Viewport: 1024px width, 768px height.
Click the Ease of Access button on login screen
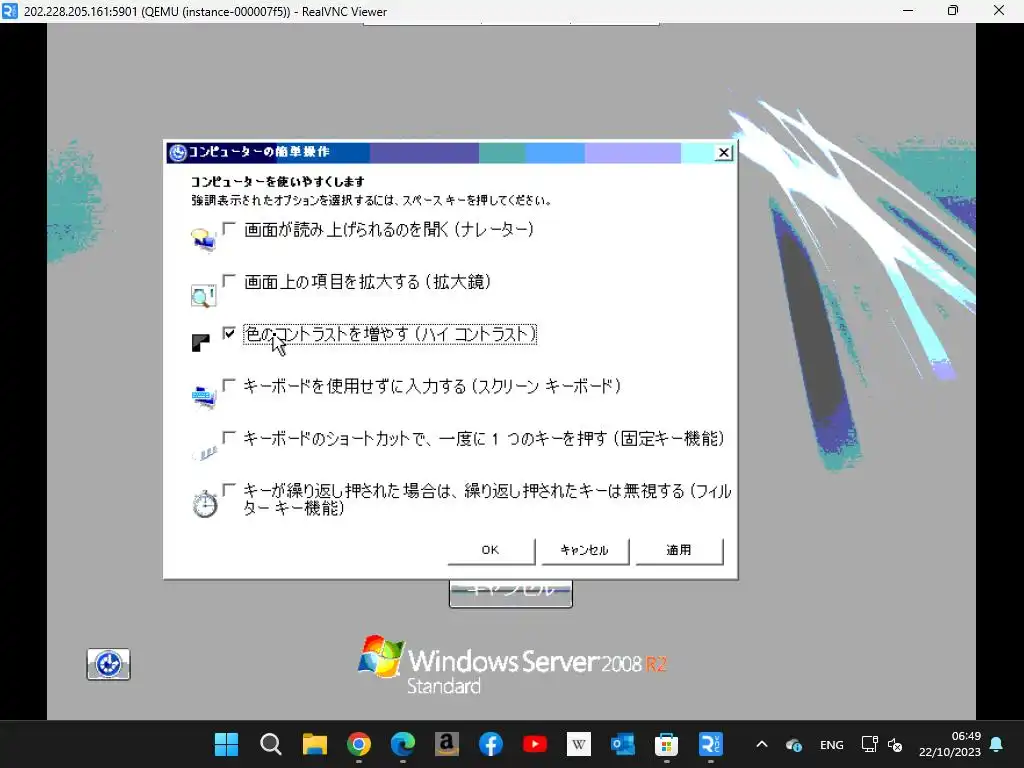(108, 664)
